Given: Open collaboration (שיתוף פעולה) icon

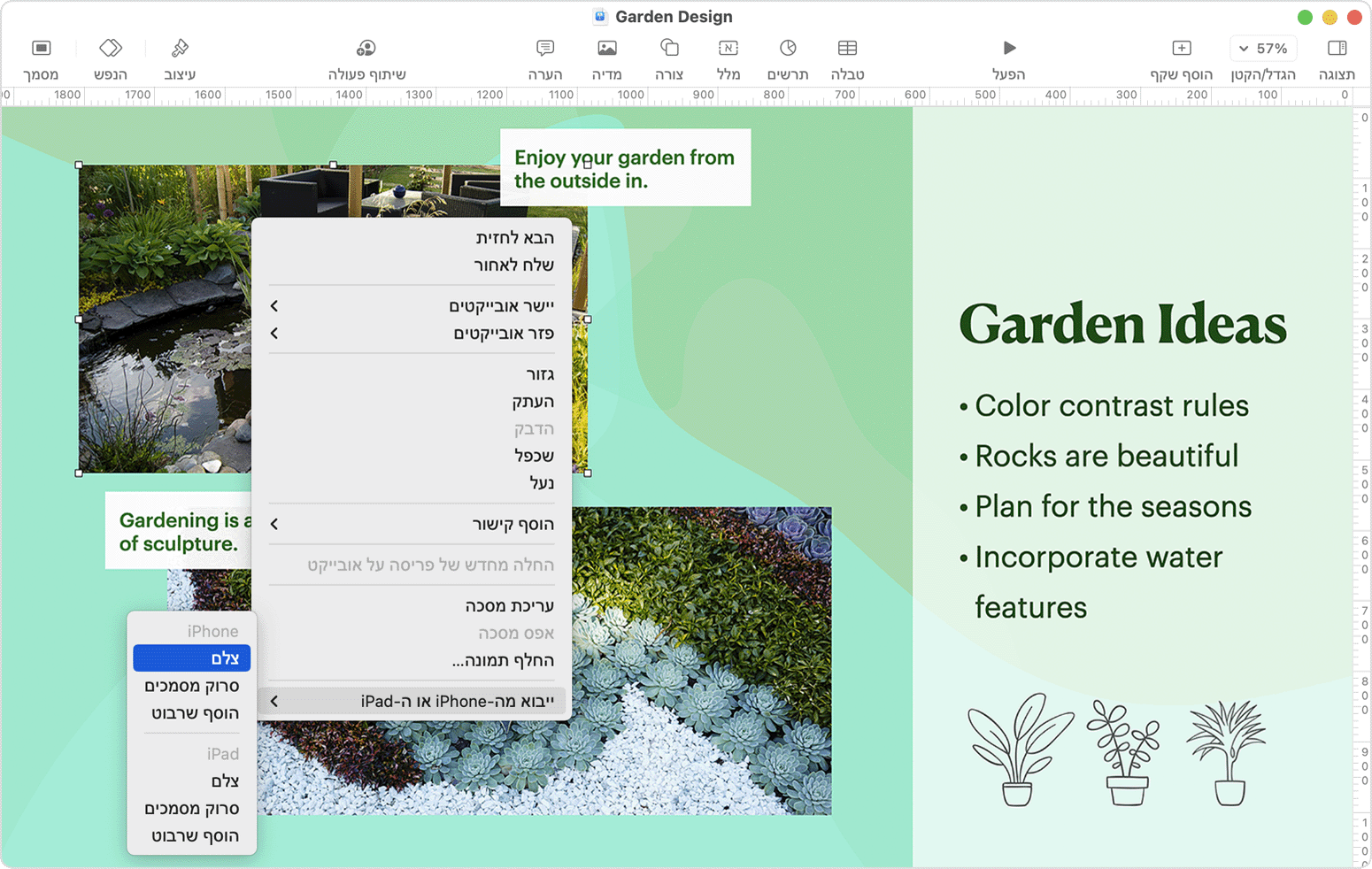Looking at the screenshot, I should click(366, 48).
